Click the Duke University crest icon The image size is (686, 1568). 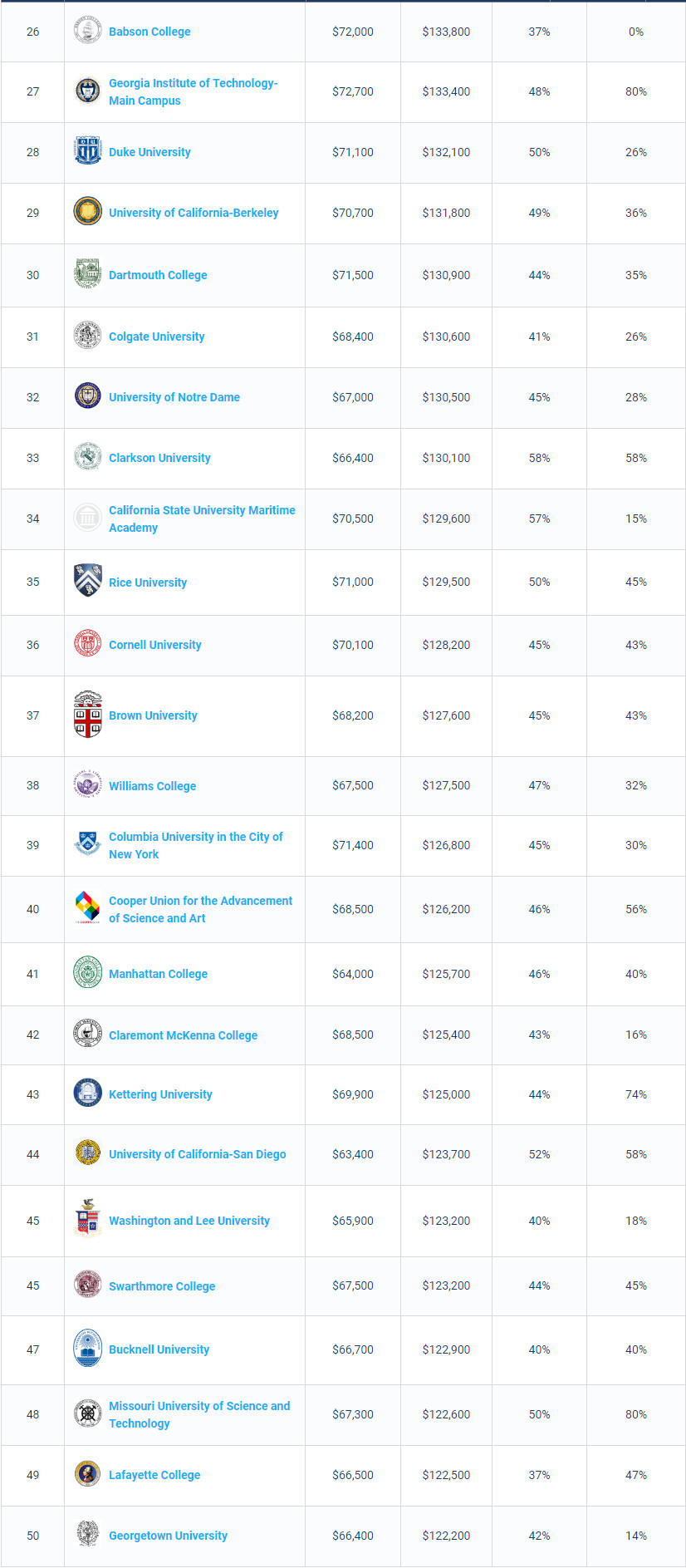[x=88, y=151]
